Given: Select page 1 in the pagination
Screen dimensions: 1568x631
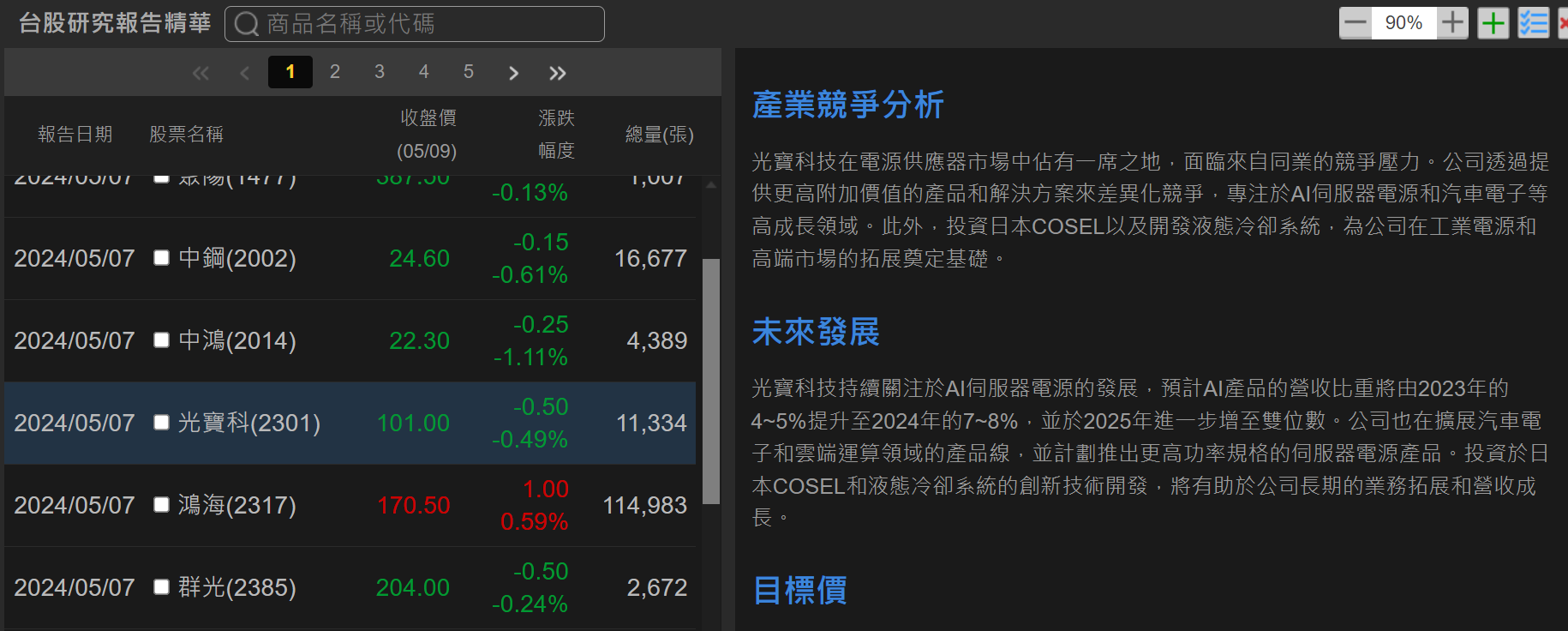Looking at the screenshot, I should click(x=290, y=72).
